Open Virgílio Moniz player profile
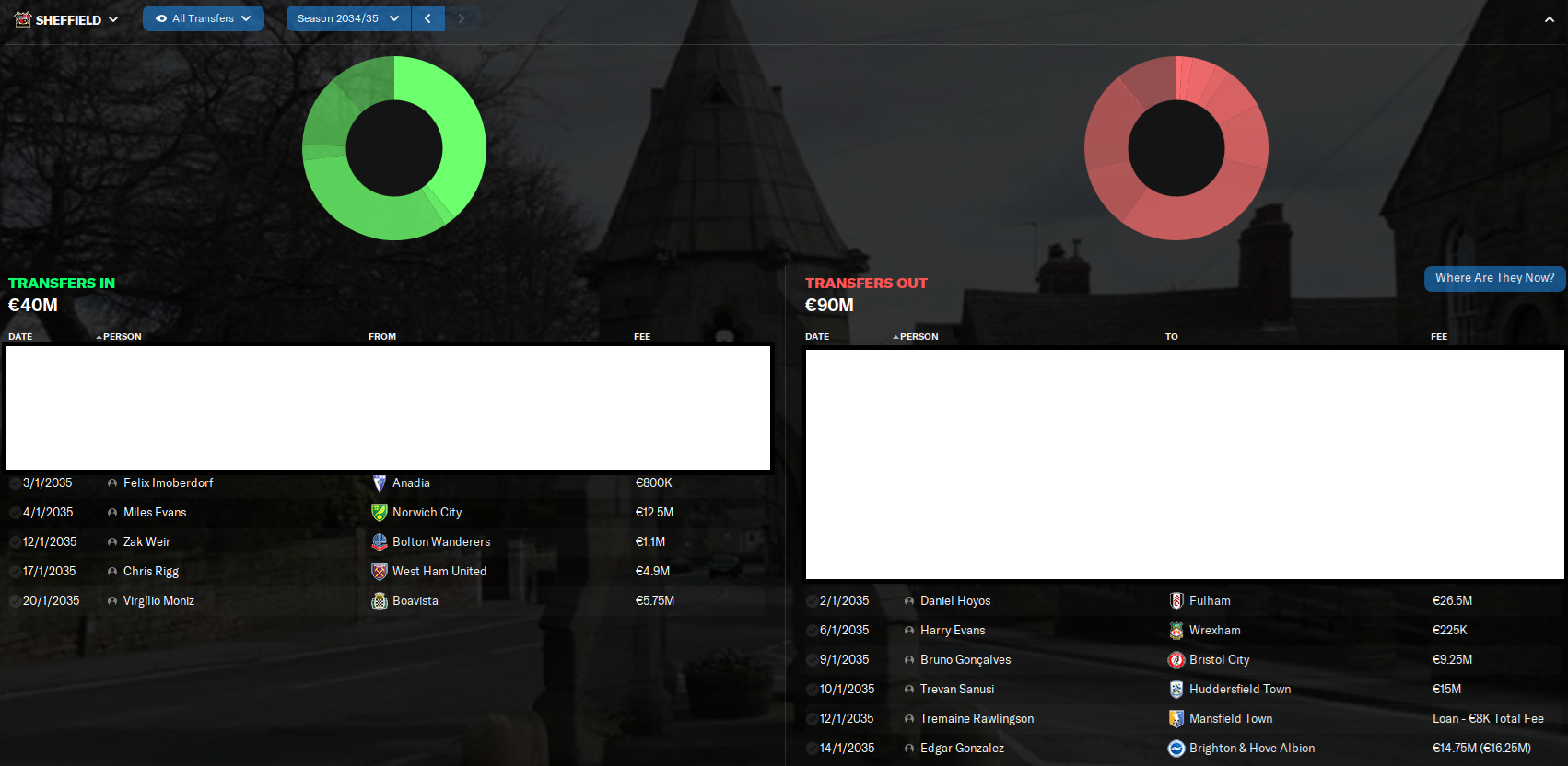The image size is (1568, 766). click(x=158, y=601)
